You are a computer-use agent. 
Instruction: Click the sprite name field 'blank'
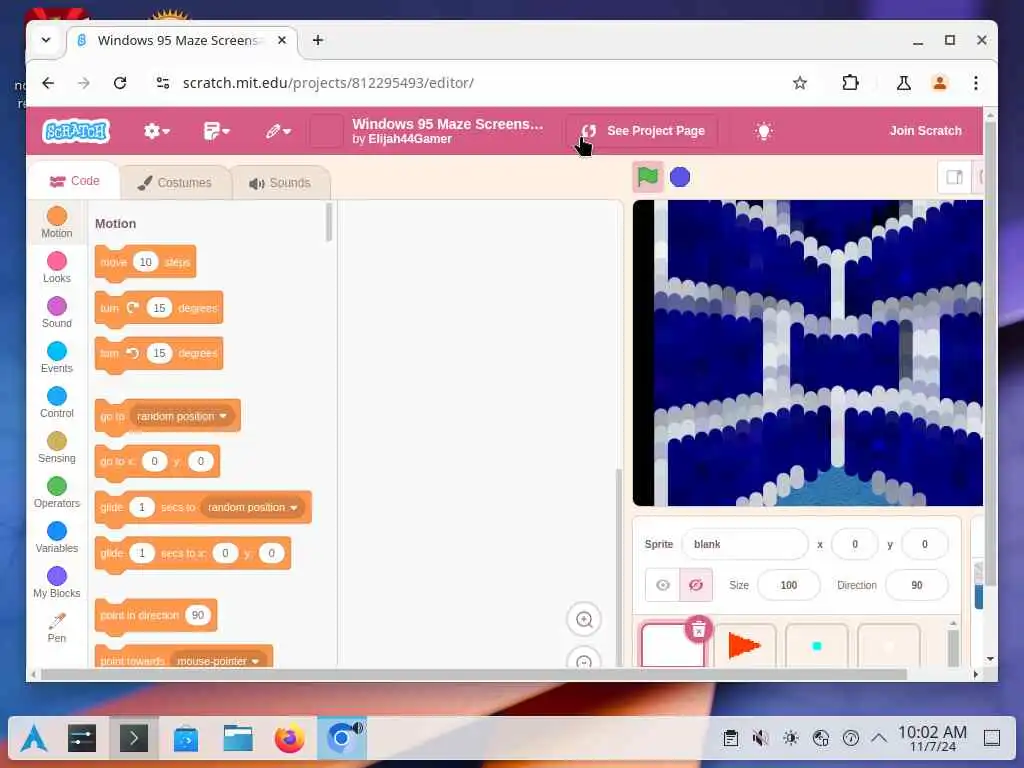[x=744, y=544]
